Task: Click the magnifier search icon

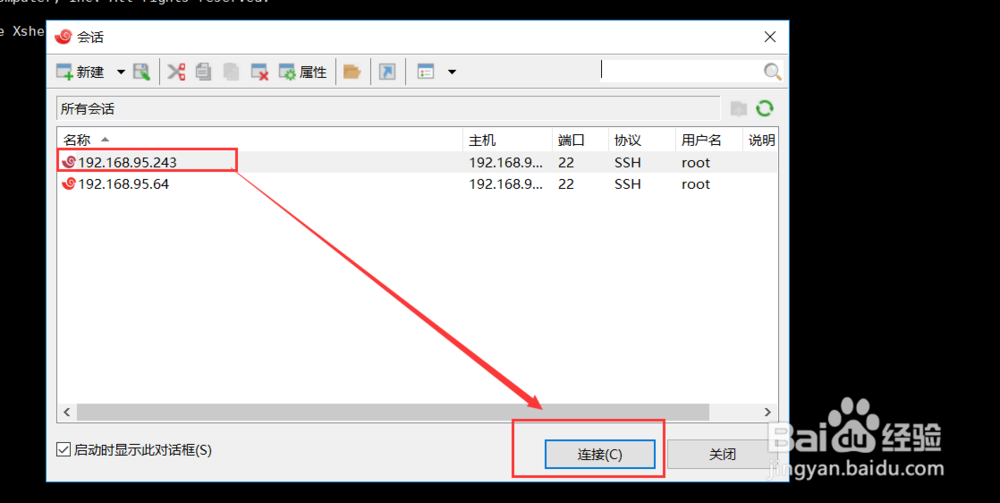Action: pyautogui.click(x=772, y=71)
